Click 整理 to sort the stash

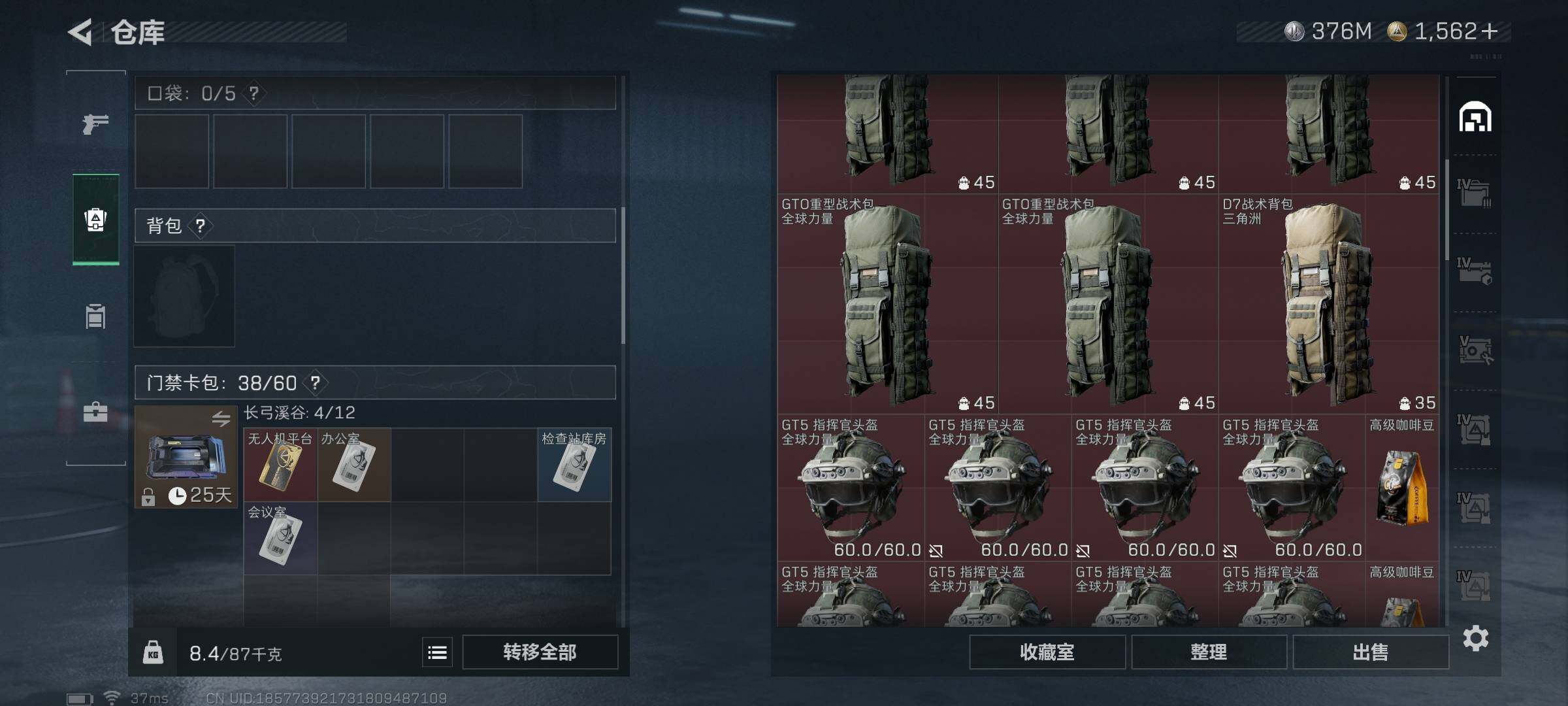(x=1209, y=652)
